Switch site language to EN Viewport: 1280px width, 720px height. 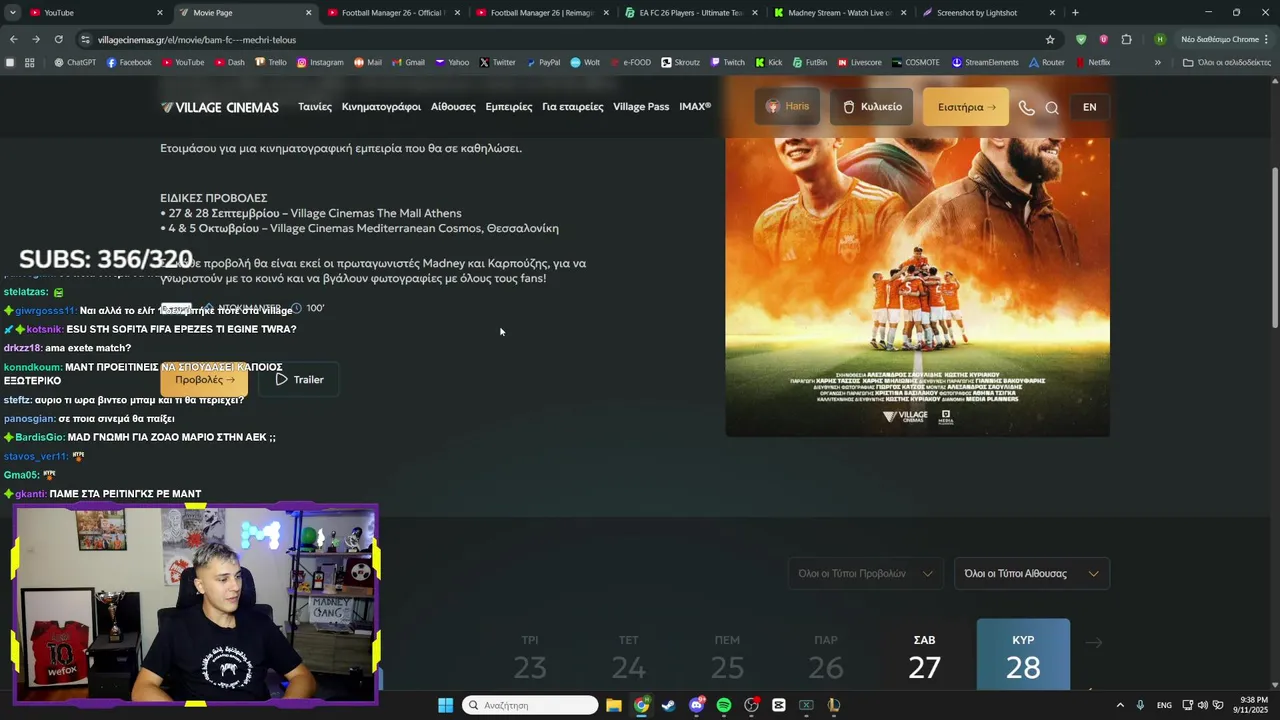pos(1089,107)
